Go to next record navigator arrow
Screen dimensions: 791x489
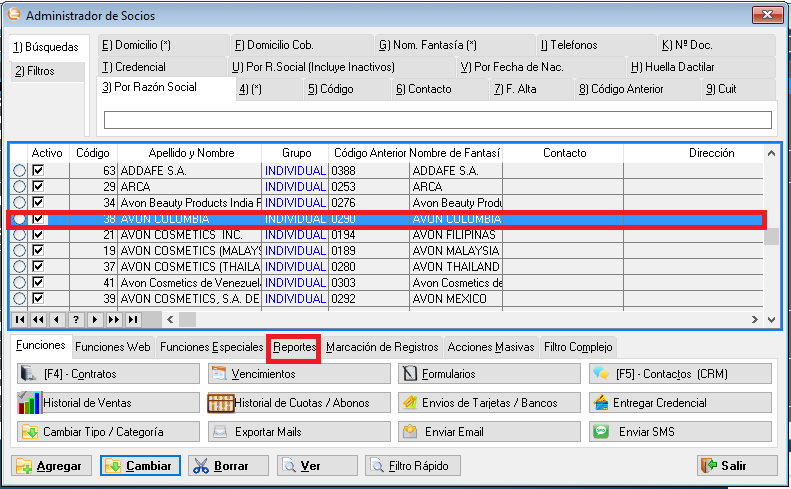[x=96, y=320]
